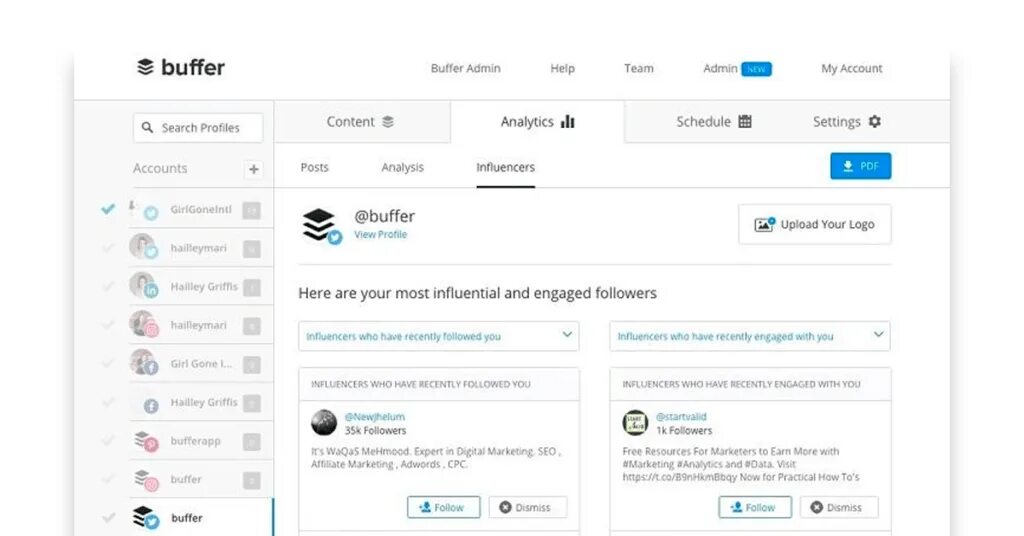The width and height of the screenshot is (1024, 536).
Task: Click person icon in @Newjhelum Follow button
Action: click(424, 507)
